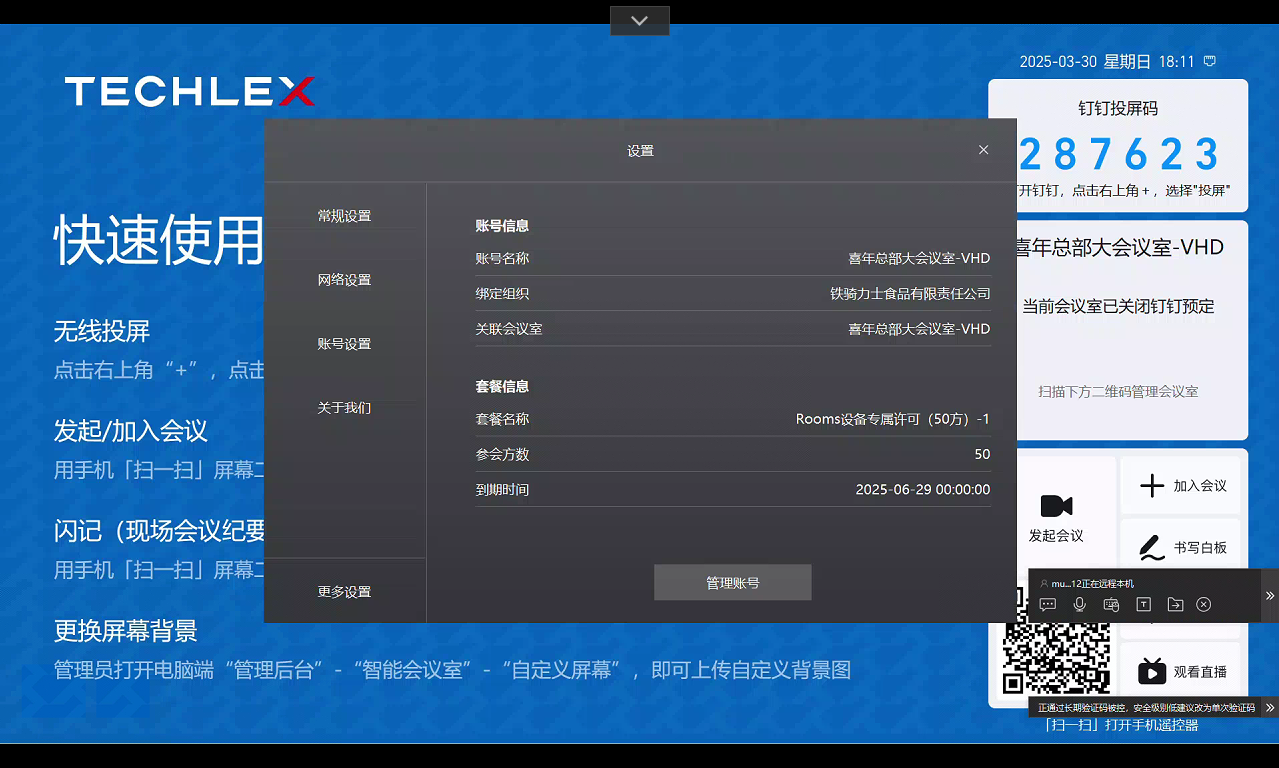The width and height of the screenshot is (1279, 768).
Task: Click the 账号信息 section heading
Action: (502, 226)
